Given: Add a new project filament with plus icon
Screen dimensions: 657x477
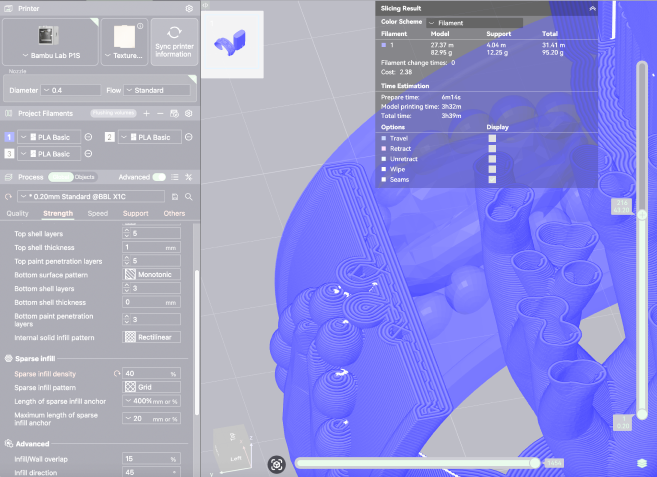Looking at the screenshot, I should [146, 114].
